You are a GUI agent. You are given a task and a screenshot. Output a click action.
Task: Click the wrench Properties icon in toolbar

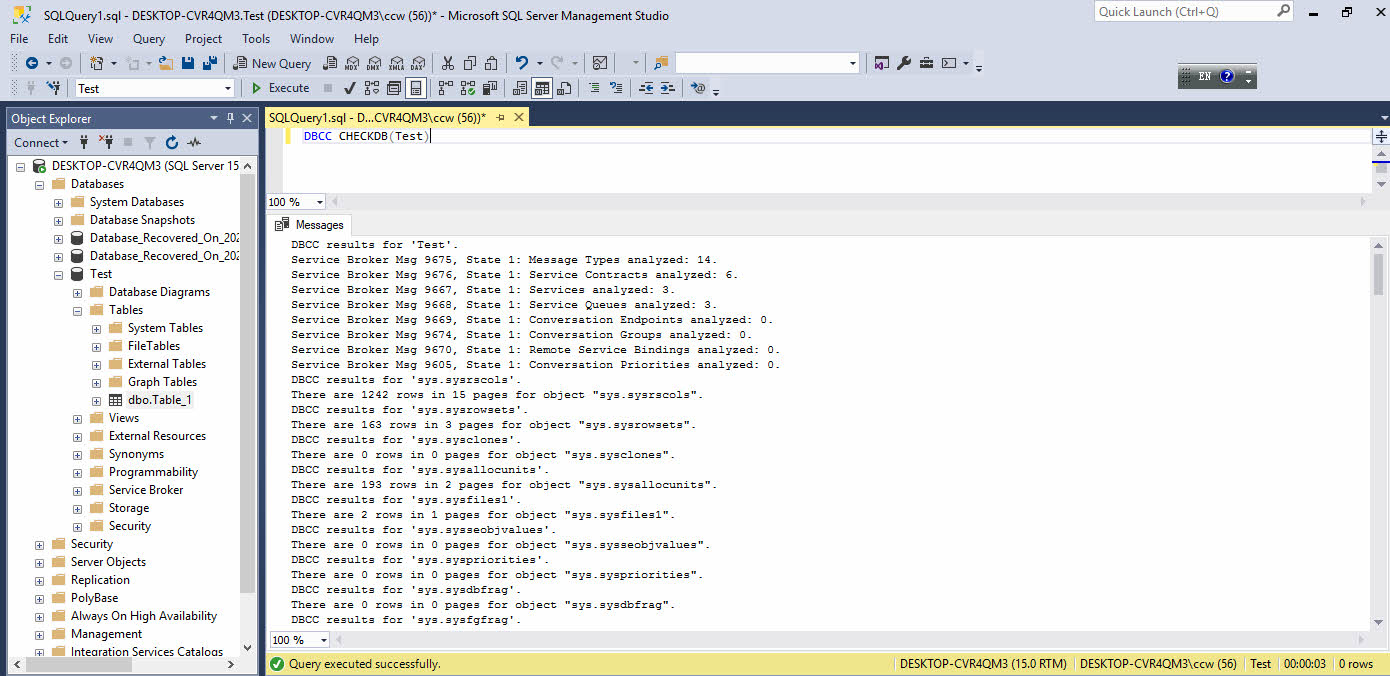(x=903, y=63)
